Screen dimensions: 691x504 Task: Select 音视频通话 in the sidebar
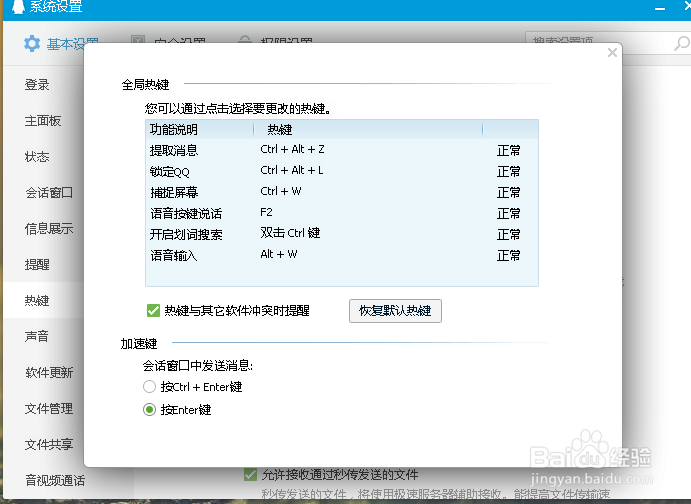[55, 480]
